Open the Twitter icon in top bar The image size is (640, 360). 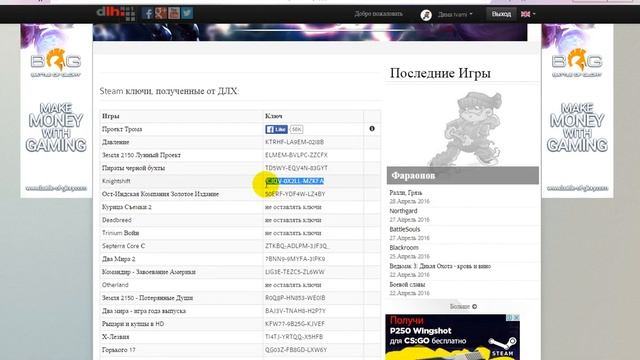[x=187, y=13]
